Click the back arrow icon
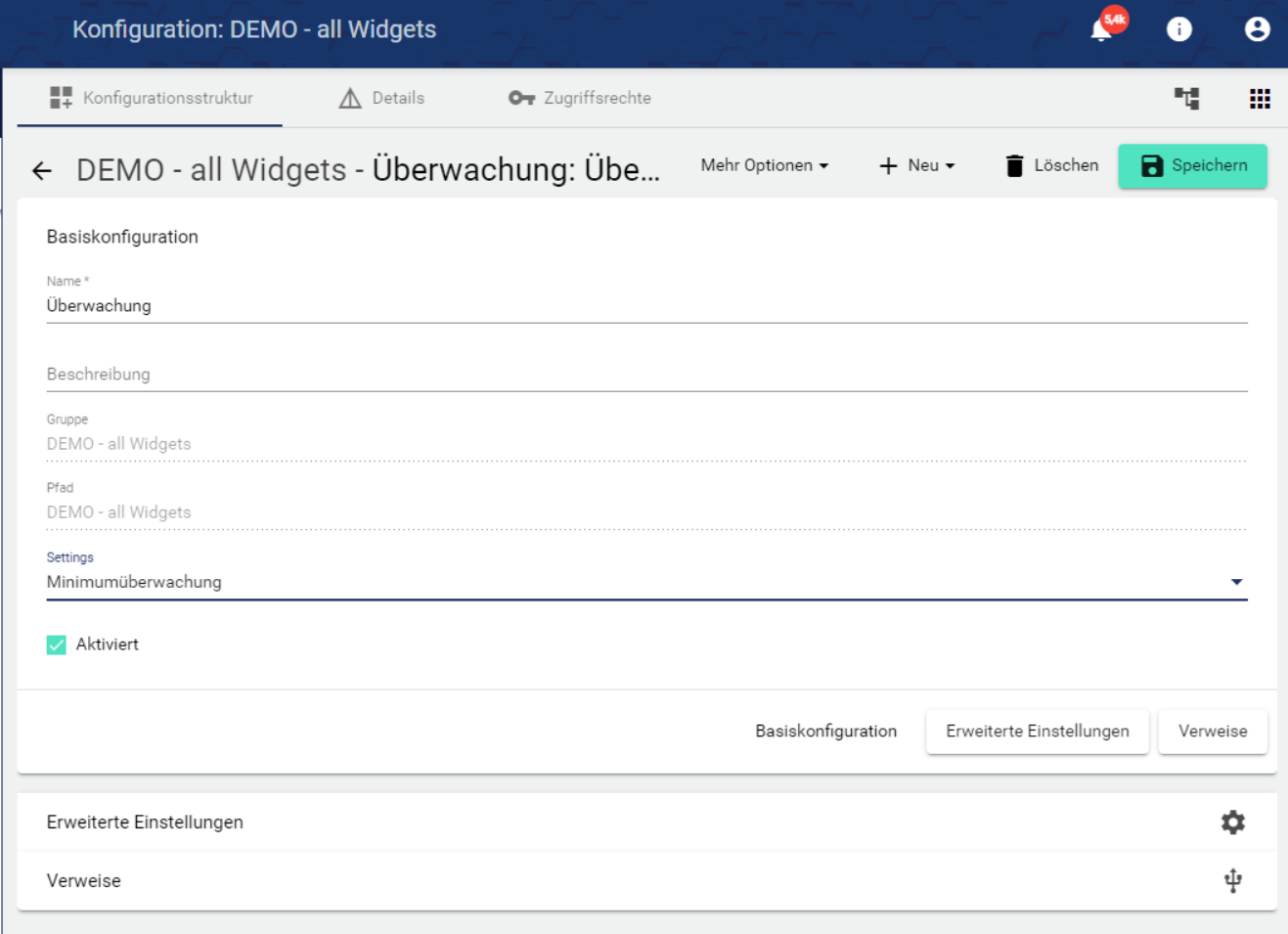The width and height of the screenshot is (1288, 934). 41,171
